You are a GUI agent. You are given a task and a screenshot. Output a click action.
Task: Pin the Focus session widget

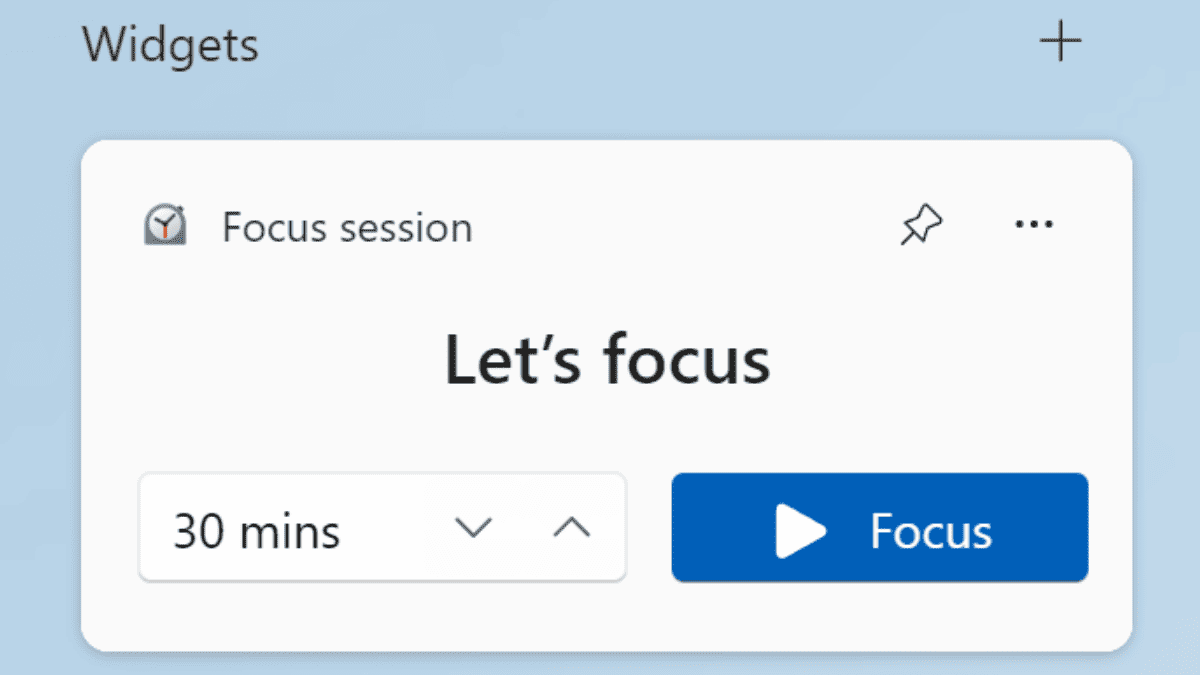pyautogui.click(x=921, y=226)
